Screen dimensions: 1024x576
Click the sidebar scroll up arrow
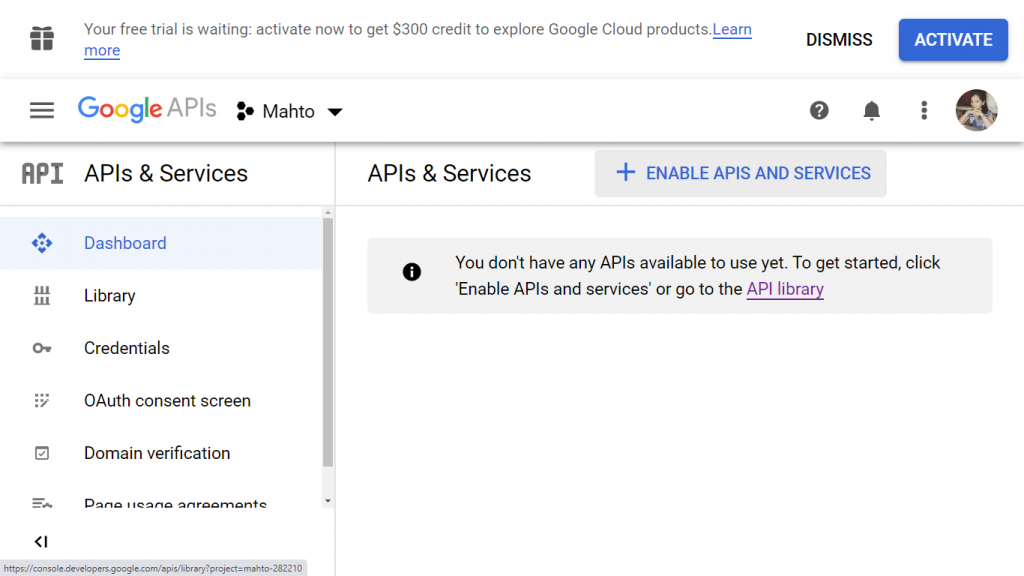point(328,212)
